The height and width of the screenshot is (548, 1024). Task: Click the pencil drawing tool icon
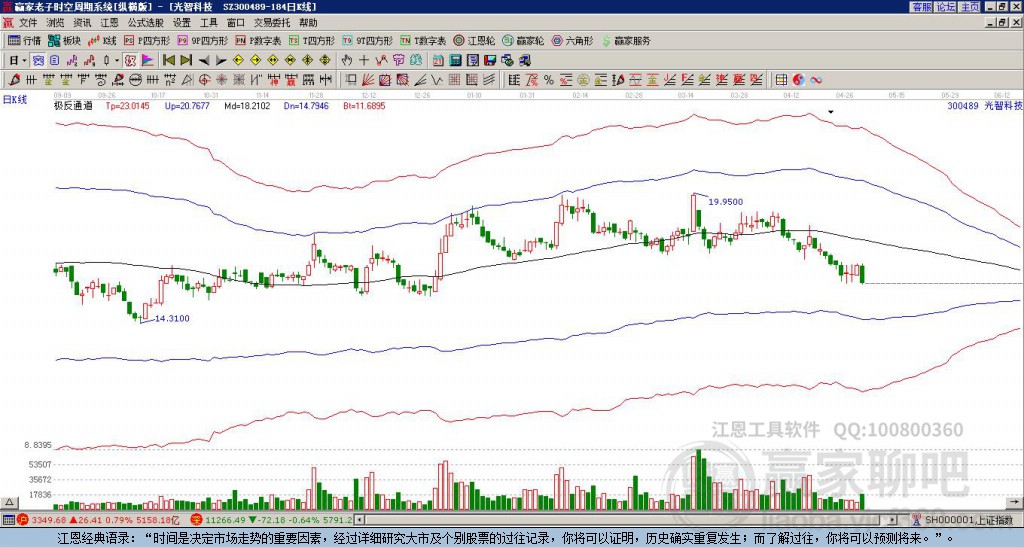14,80
